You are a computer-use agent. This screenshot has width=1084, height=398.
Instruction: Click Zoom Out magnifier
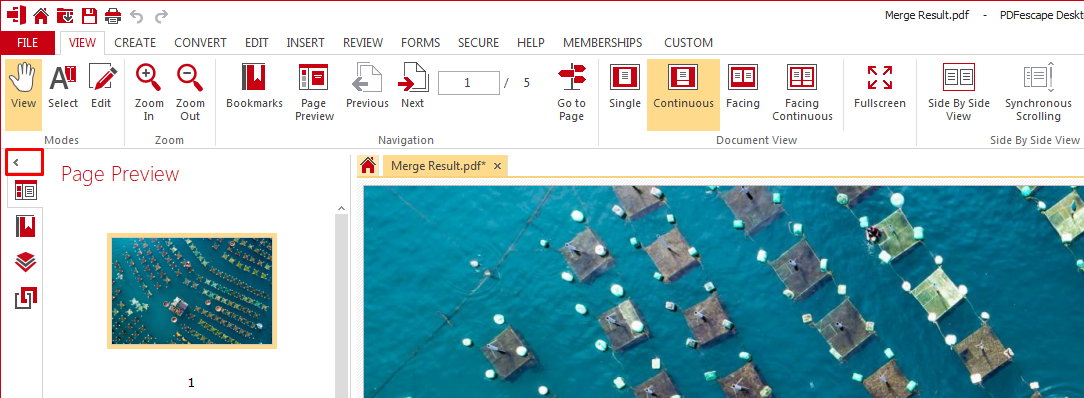tap(189, 92)
